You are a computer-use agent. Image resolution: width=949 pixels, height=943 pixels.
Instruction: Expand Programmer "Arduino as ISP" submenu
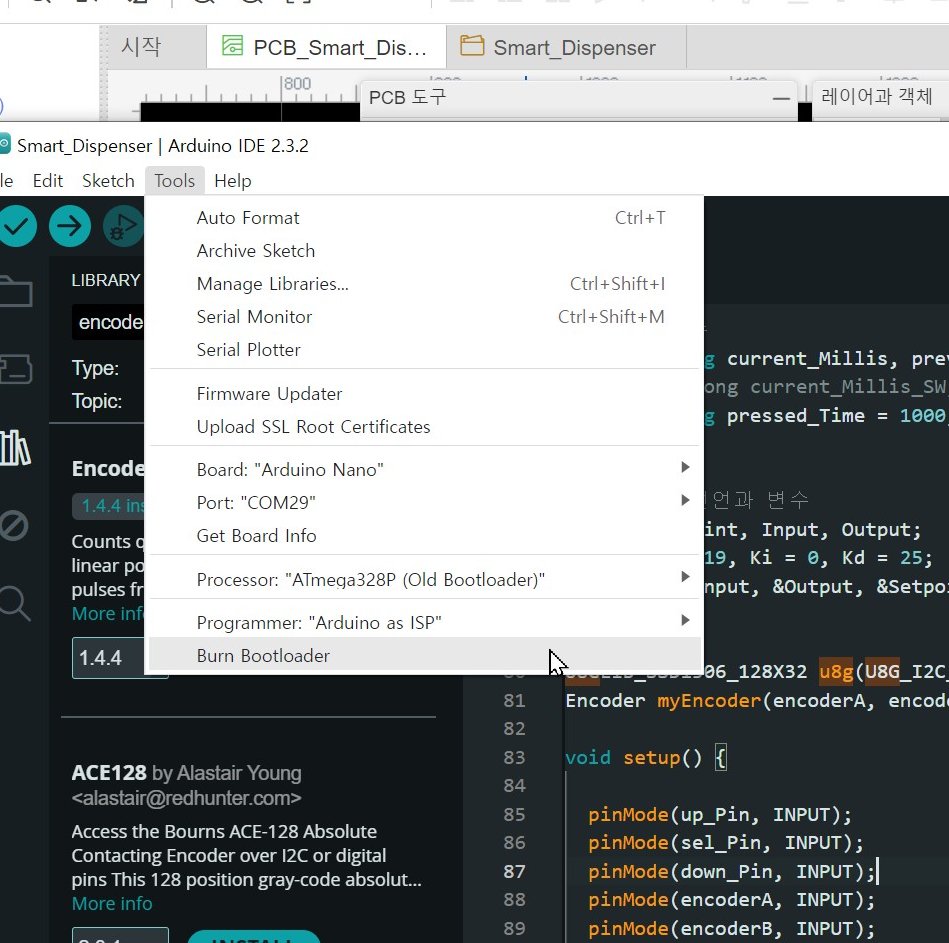pyautogui.click(x=425, y=623)
